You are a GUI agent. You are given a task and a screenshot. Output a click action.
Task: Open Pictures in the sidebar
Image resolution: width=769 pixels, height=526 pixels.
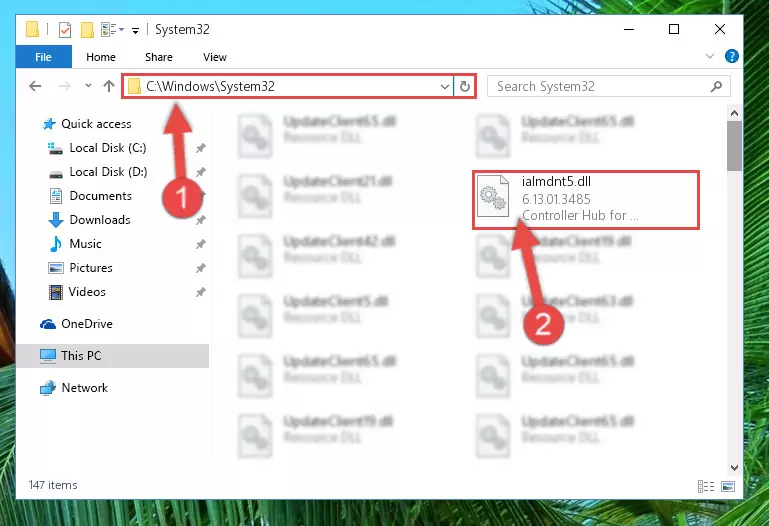pyautogui.click(x=91, y=268)
